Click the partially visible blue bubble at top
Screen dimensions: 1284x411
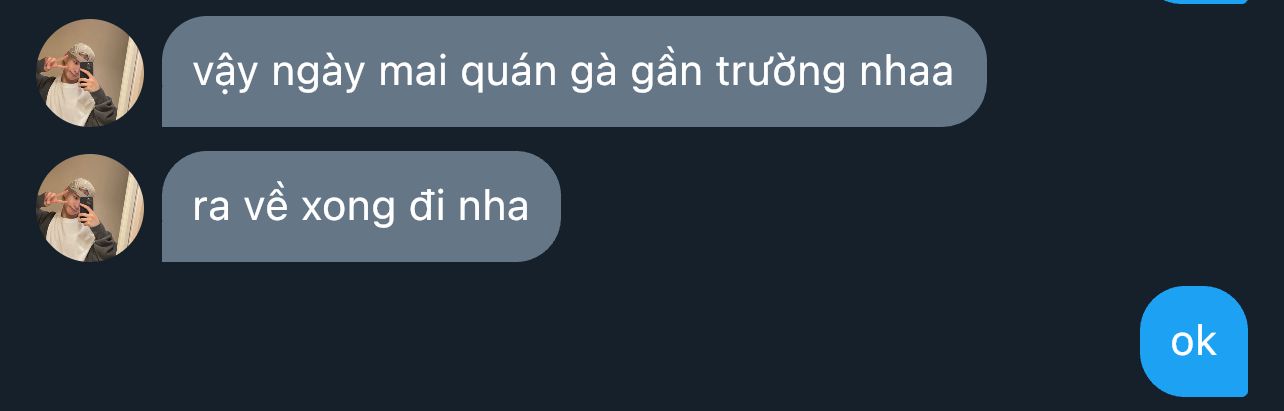[x=1200, y=2]
